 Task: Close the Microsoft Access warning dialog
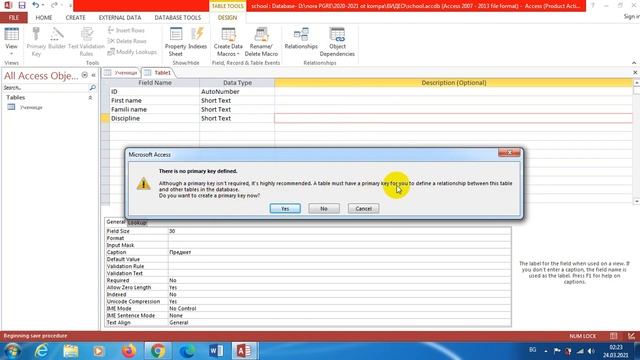click(509, 153)
